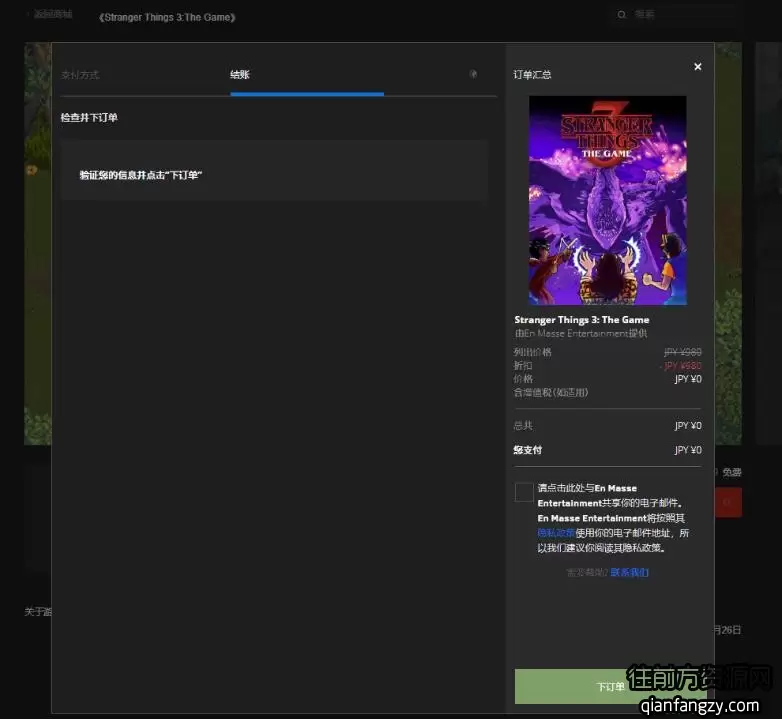This screenshot has width=782, height=719.
Task: Click the 验证您的信息并点击"下订单" message
Action: (x=141, y=175)
